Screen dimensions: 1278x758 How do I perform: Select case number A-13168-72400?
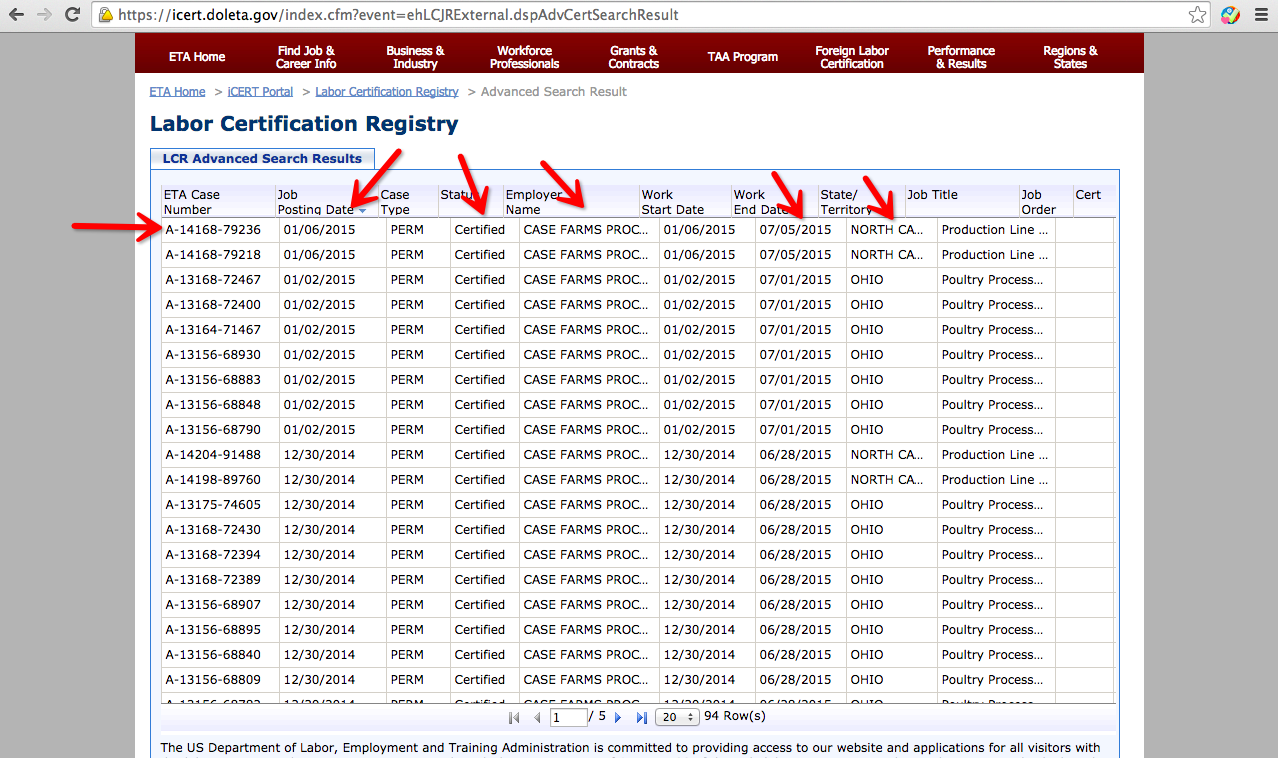click(213, 305)
